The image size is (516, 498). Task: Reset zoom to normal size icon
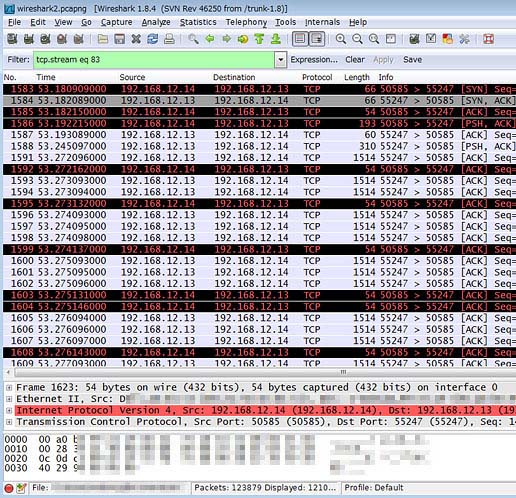[374, 39]
